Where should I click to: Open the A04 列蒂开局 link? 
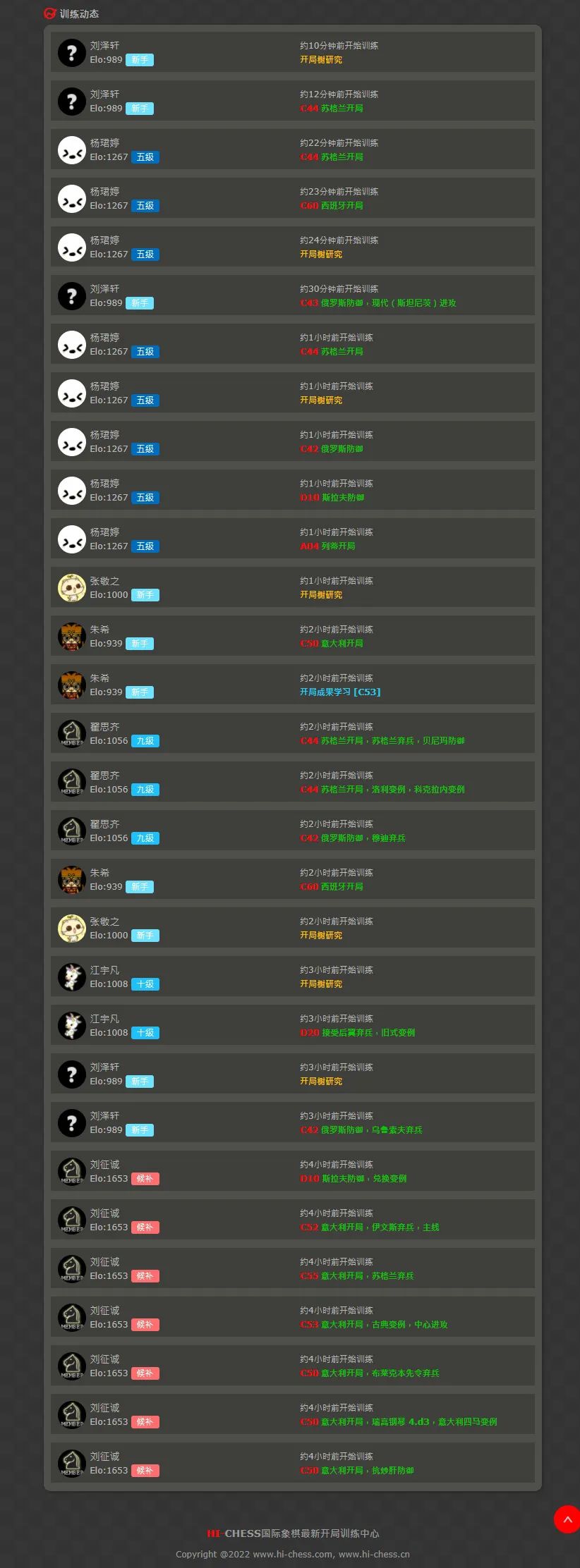tap(327, 546)
